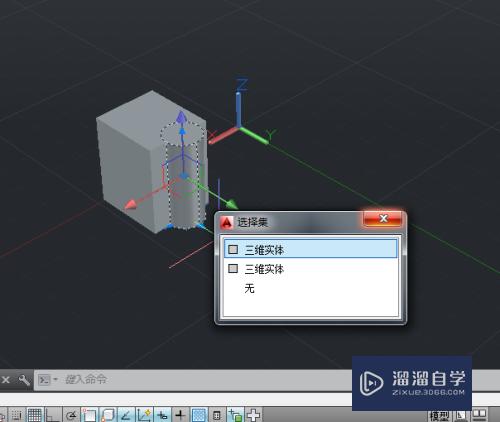
Task: Click the purple Z-axis gizmo arrow
Action: [x=181, y=117]
